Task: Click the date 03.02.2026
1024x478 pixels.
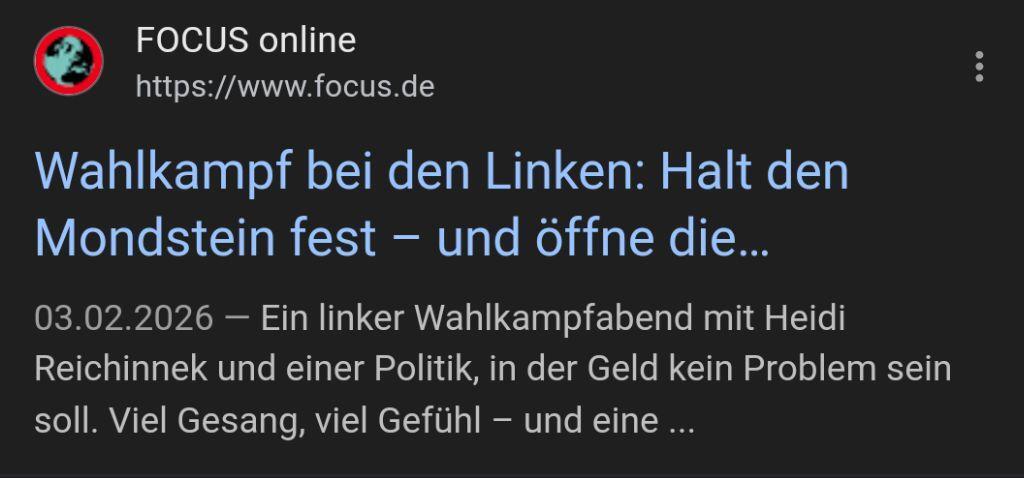Action: (124, 319)
